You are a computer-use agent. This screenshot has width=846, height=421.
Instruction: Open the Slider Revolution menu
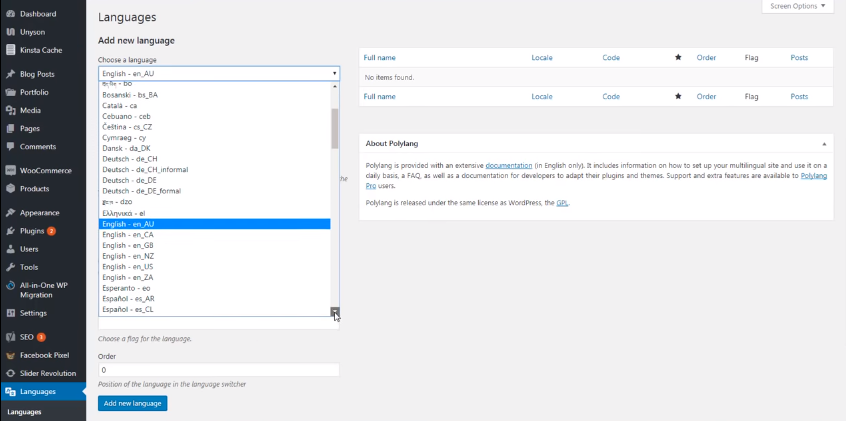[x=48, y=374]
